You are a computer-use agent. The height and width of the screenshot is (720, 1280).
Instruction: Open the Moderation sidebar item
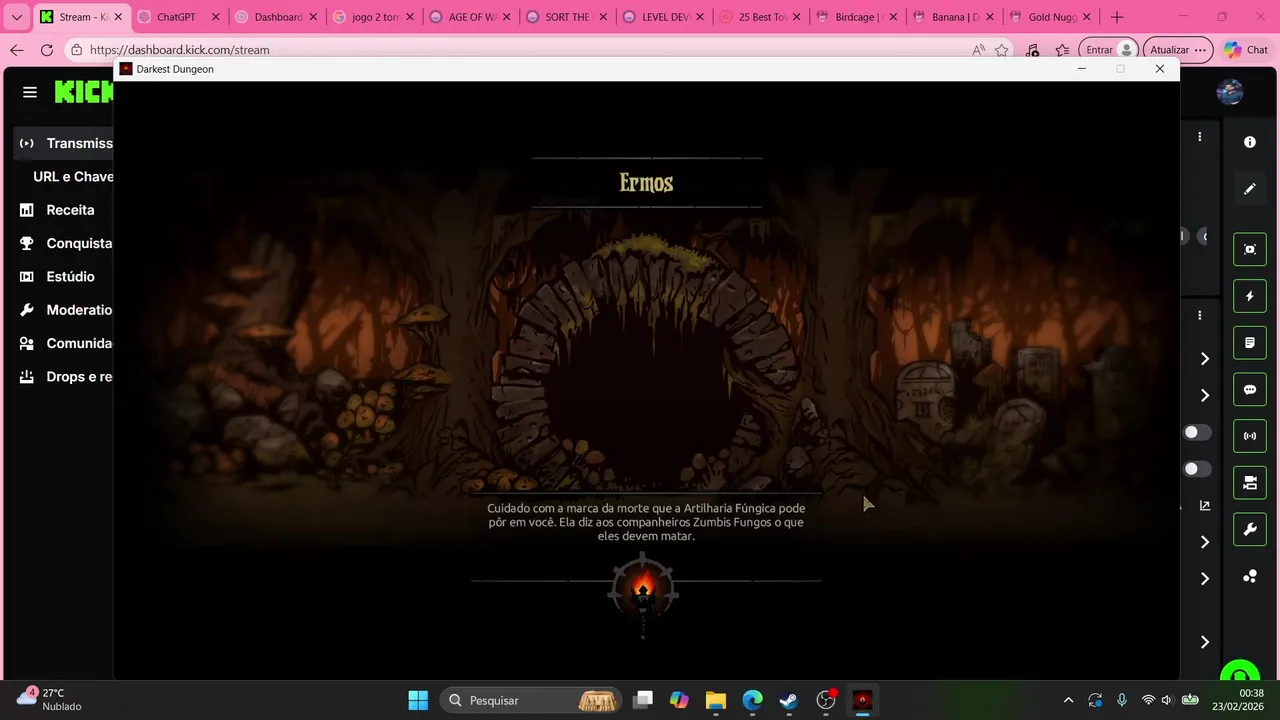pyautogui.click(x=64, y=310)
